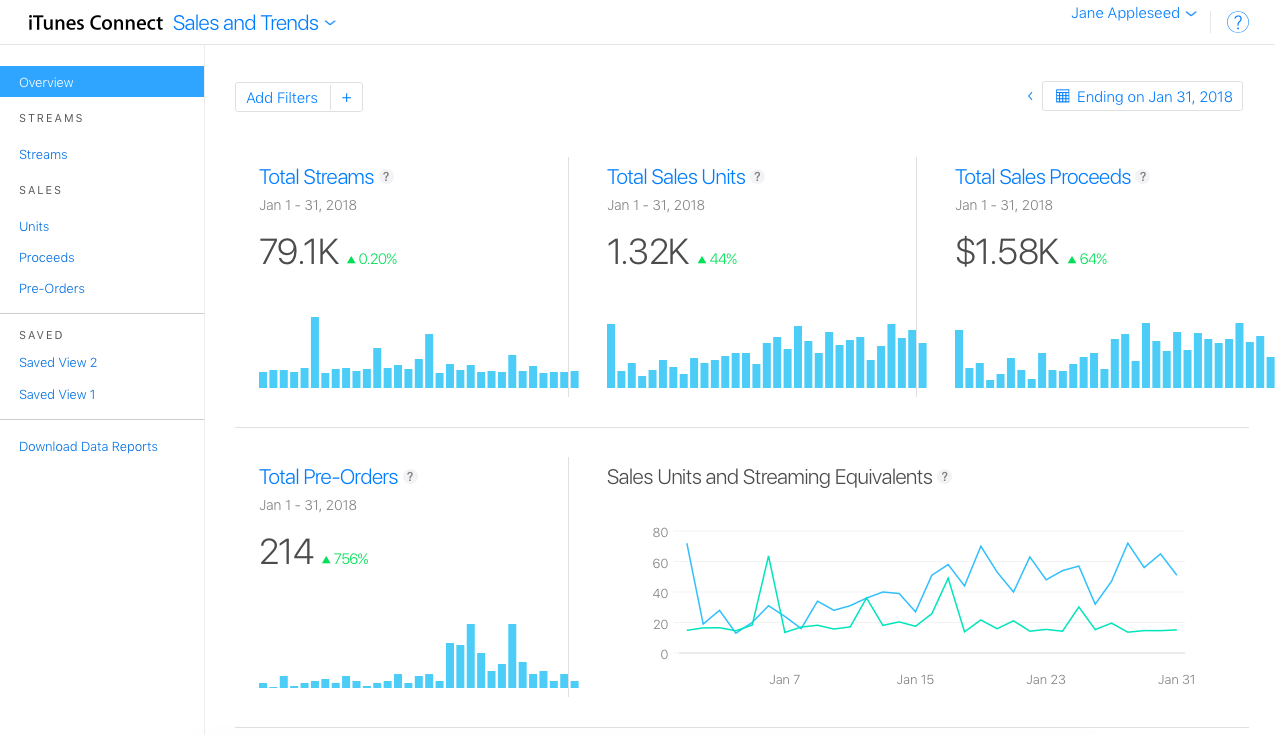This screenshot has height=735, width=1275.
Task: Open the Total Sales Proceeds heading link
Action: [1042, 177]
